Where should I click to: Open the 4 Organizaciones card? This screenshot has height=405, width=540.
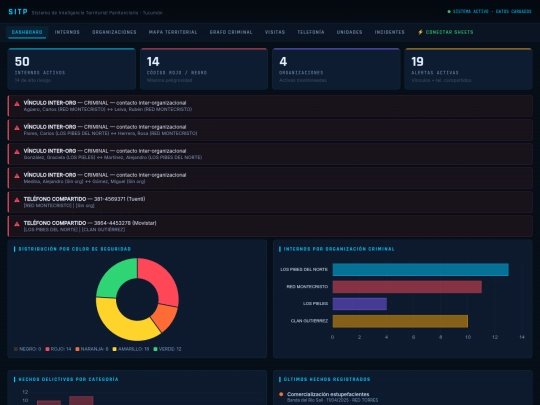tap(336, 69)
